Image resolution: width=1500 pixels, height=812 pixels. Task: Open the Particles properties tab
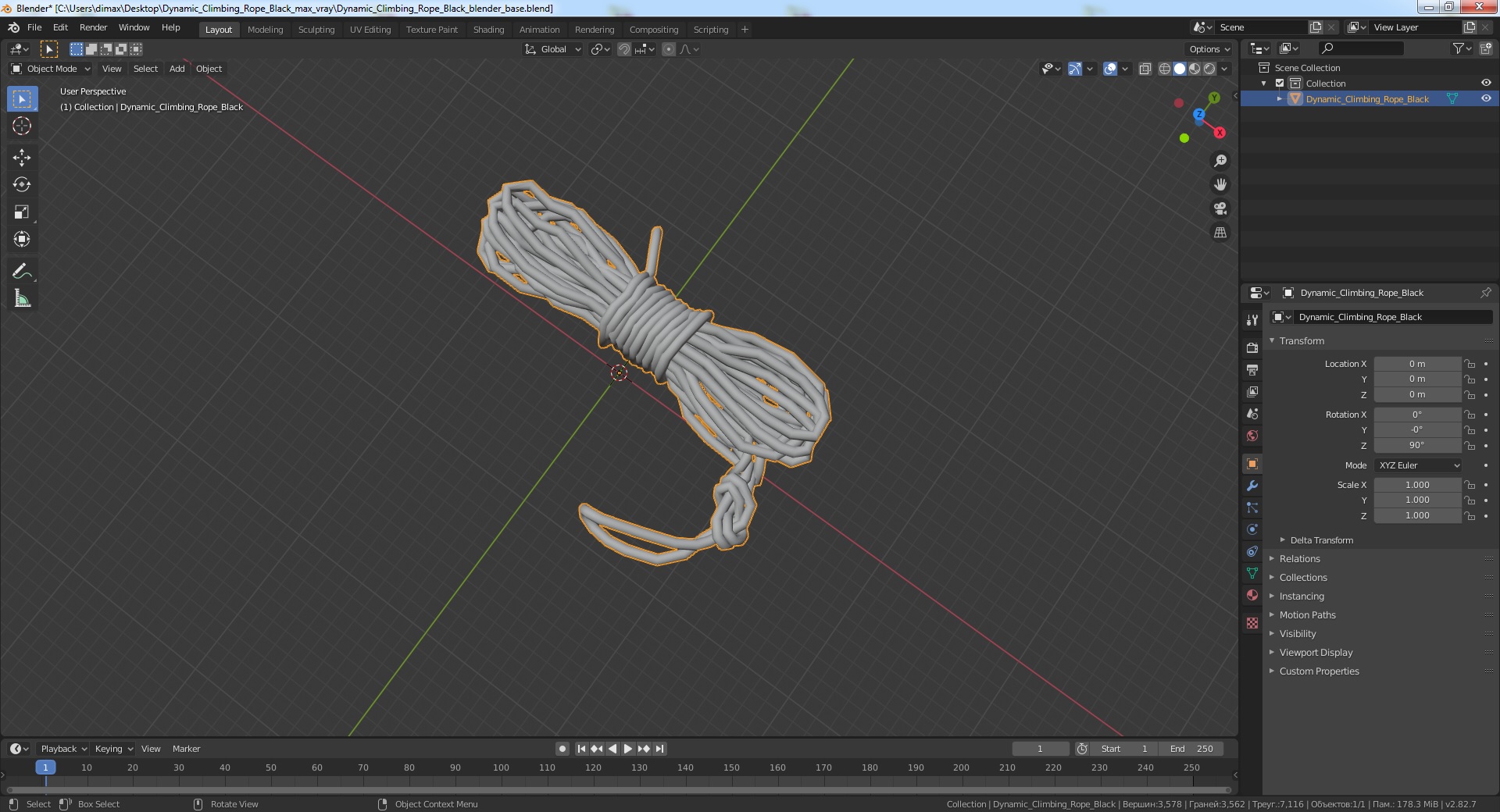[x=1252, y=507]
